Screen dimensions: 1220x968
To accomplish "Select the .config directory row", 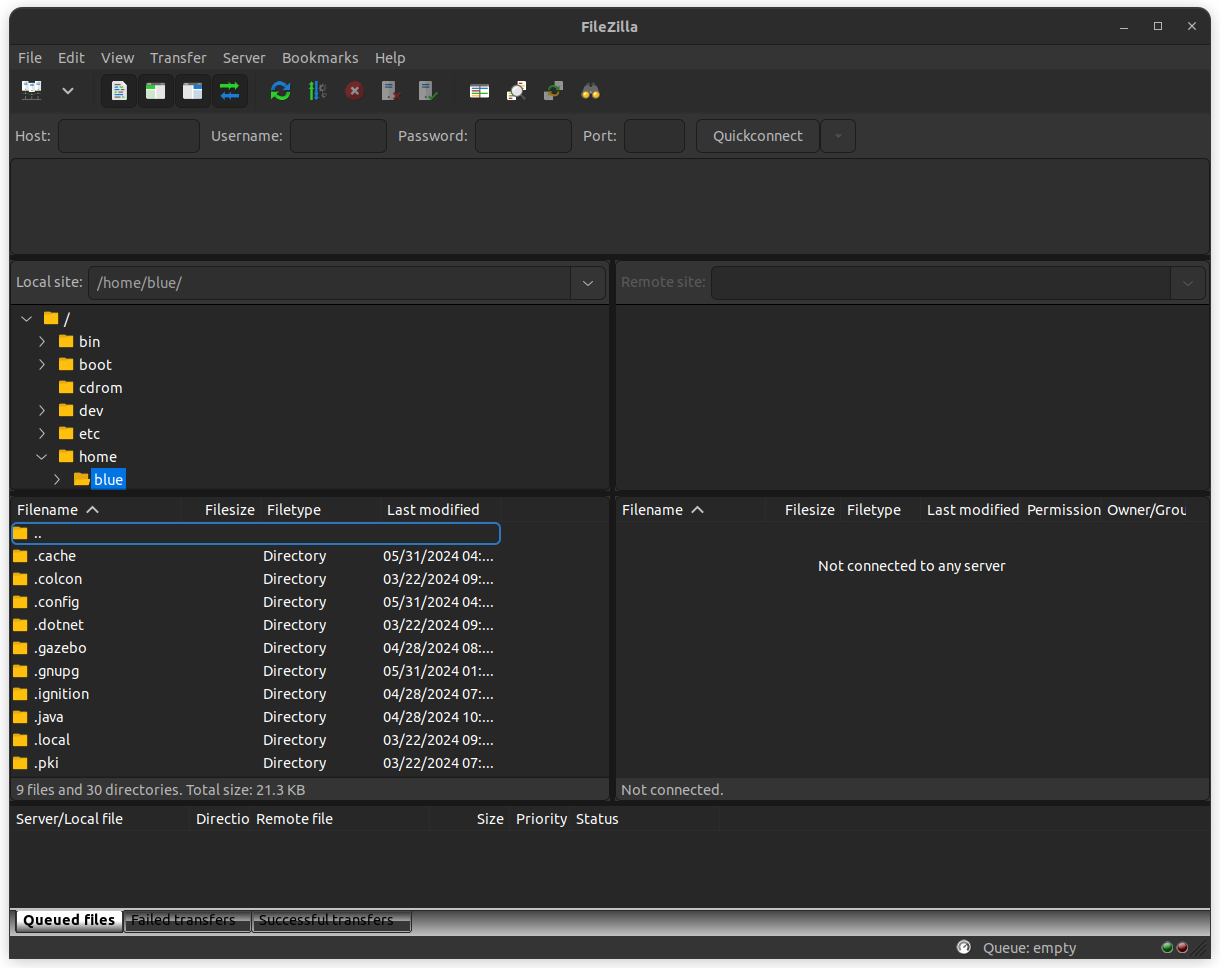I will coord(256,602).
